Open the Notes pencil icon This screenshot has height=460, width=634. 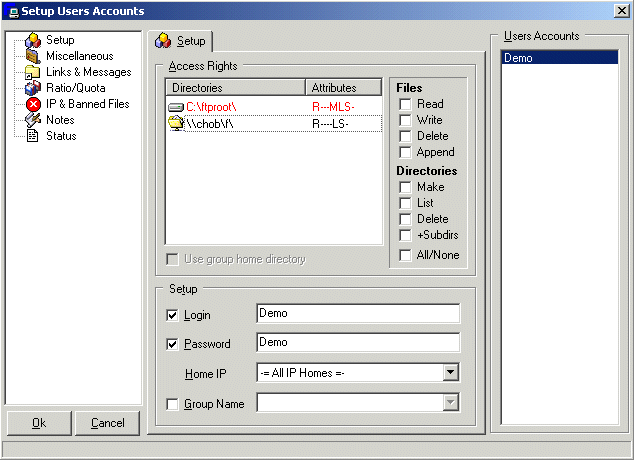point(33,120)
